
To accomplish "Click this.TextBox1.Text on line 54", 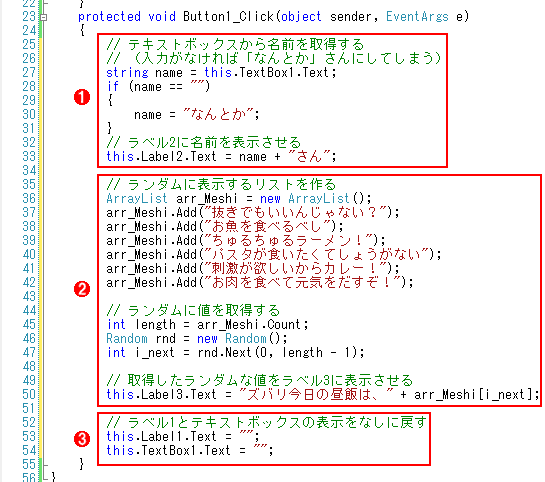I will pos(169,450).
